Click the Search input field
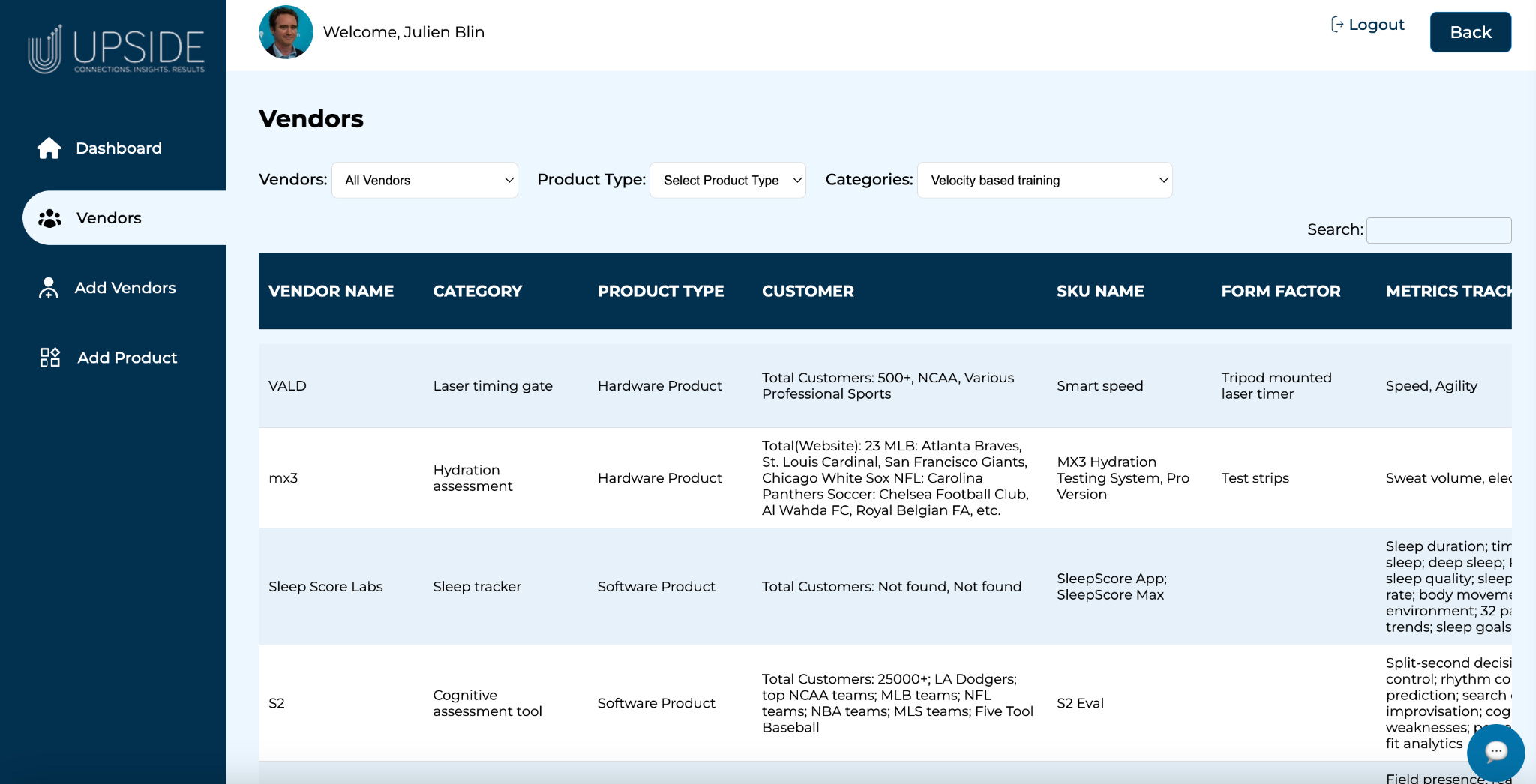The image size is (1536, 784). coord(1438,230)
